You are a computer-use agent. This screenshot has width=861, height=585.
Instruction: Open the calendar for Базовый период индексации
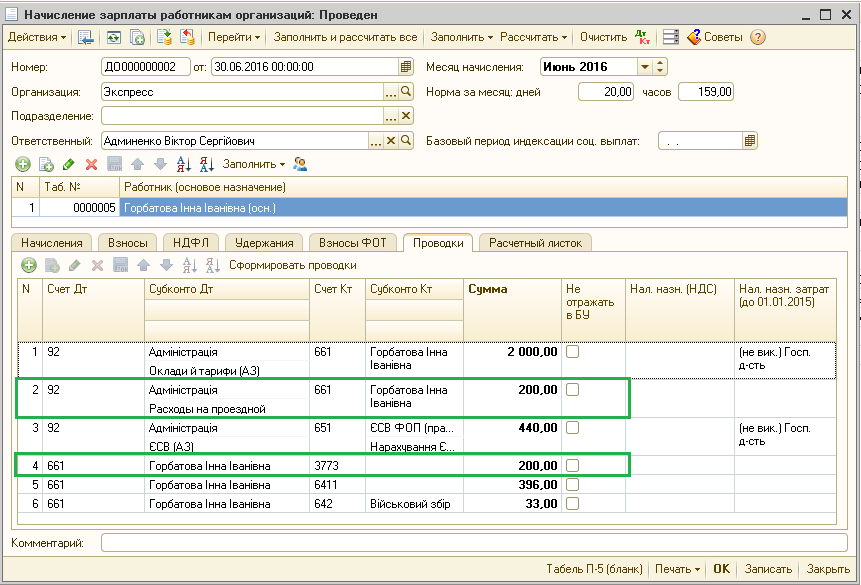(750, 141)
